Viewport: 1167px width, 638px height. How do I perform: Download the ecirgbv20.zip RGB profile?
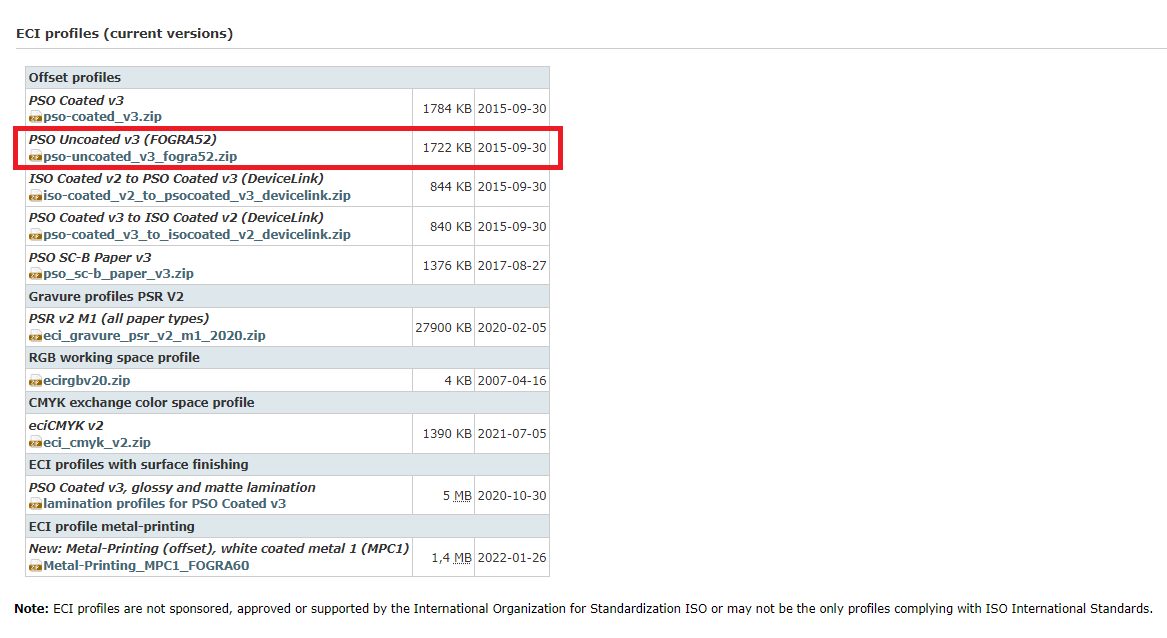tap(86, 380)
